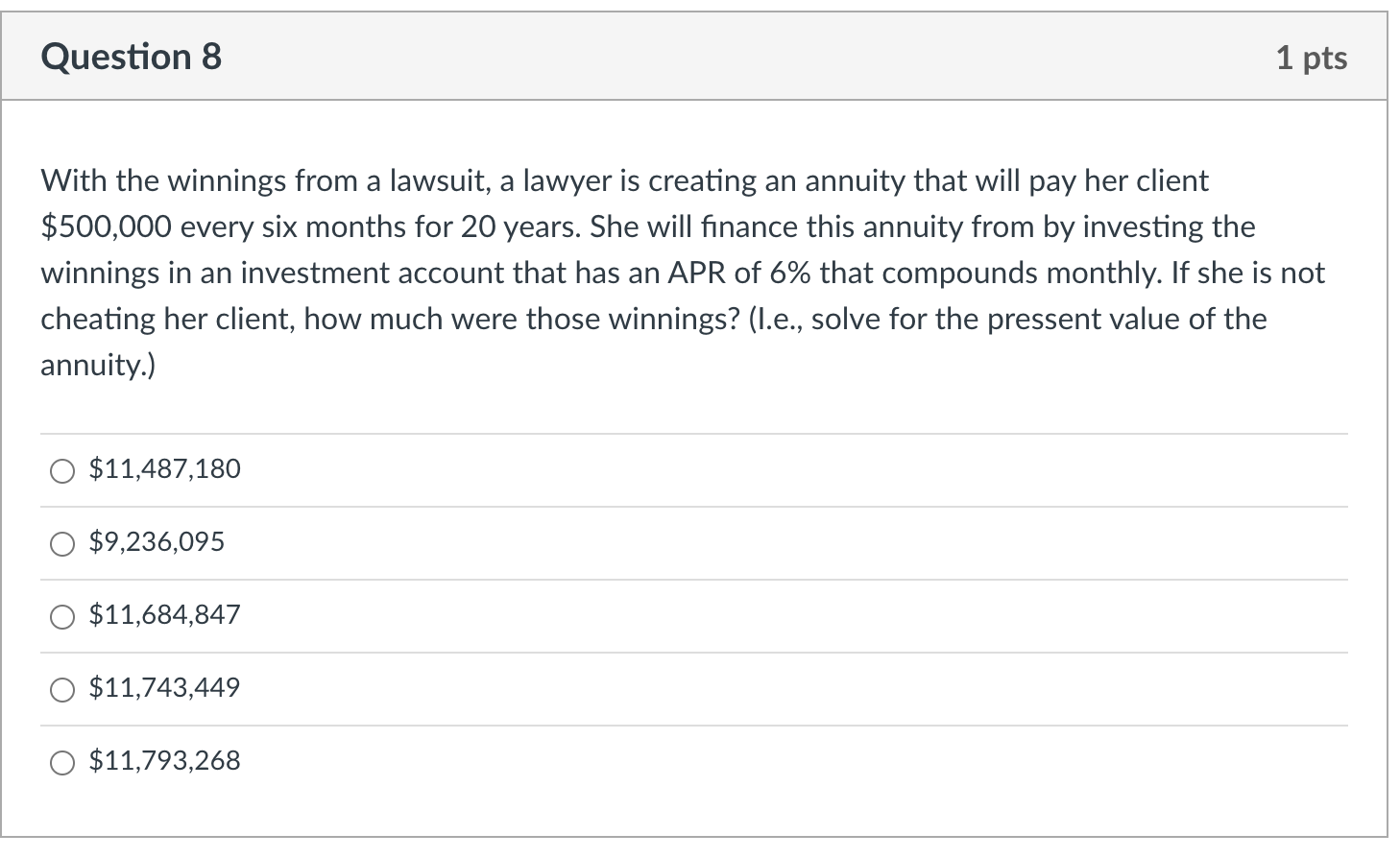Click the $11,487,180 answer label text
Viewport: 1400px width, 858px height.
164,468
